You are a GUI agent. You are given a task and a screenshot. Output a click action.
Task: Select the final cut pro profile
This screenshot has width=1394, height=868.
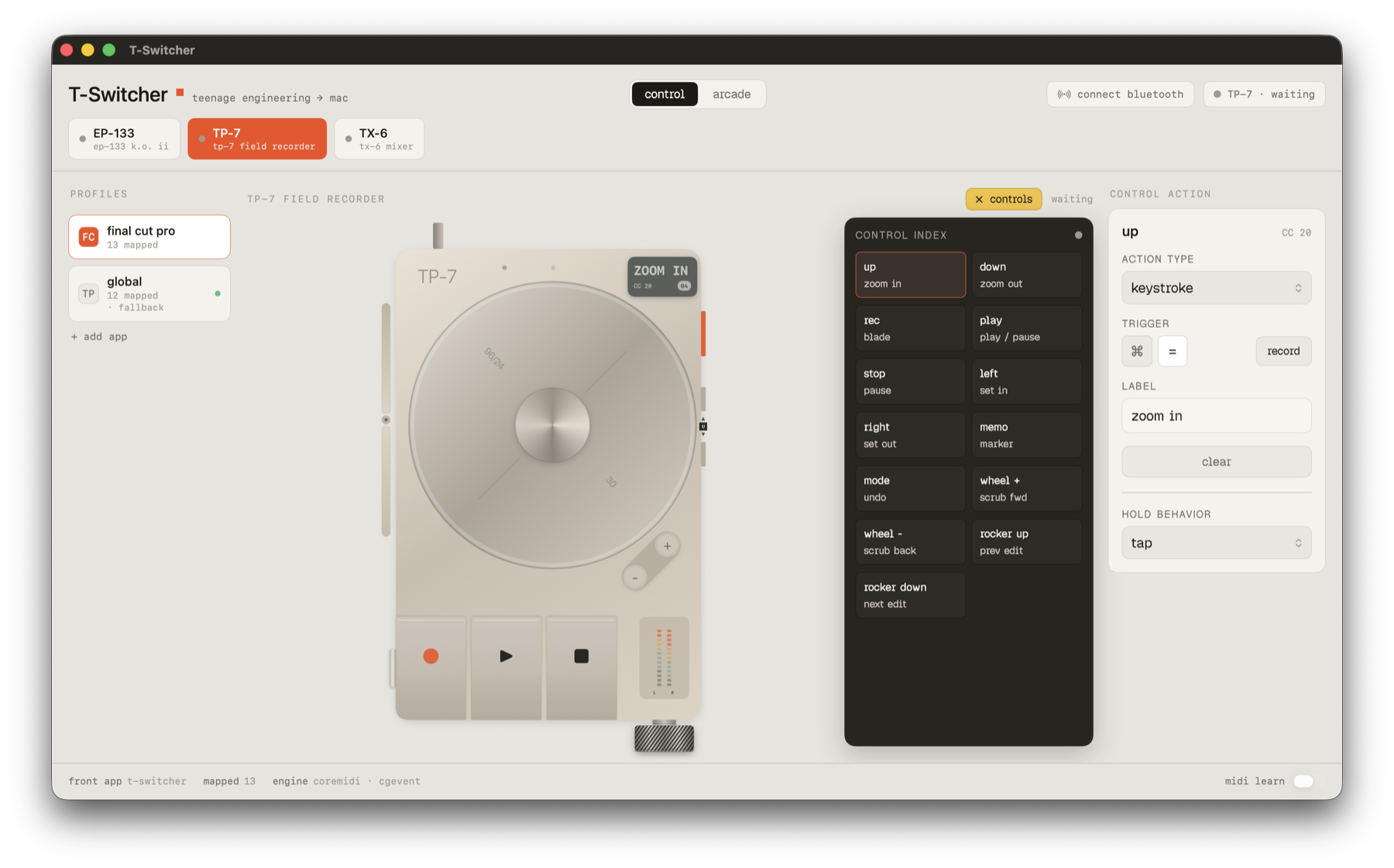[x=149, y=237]
